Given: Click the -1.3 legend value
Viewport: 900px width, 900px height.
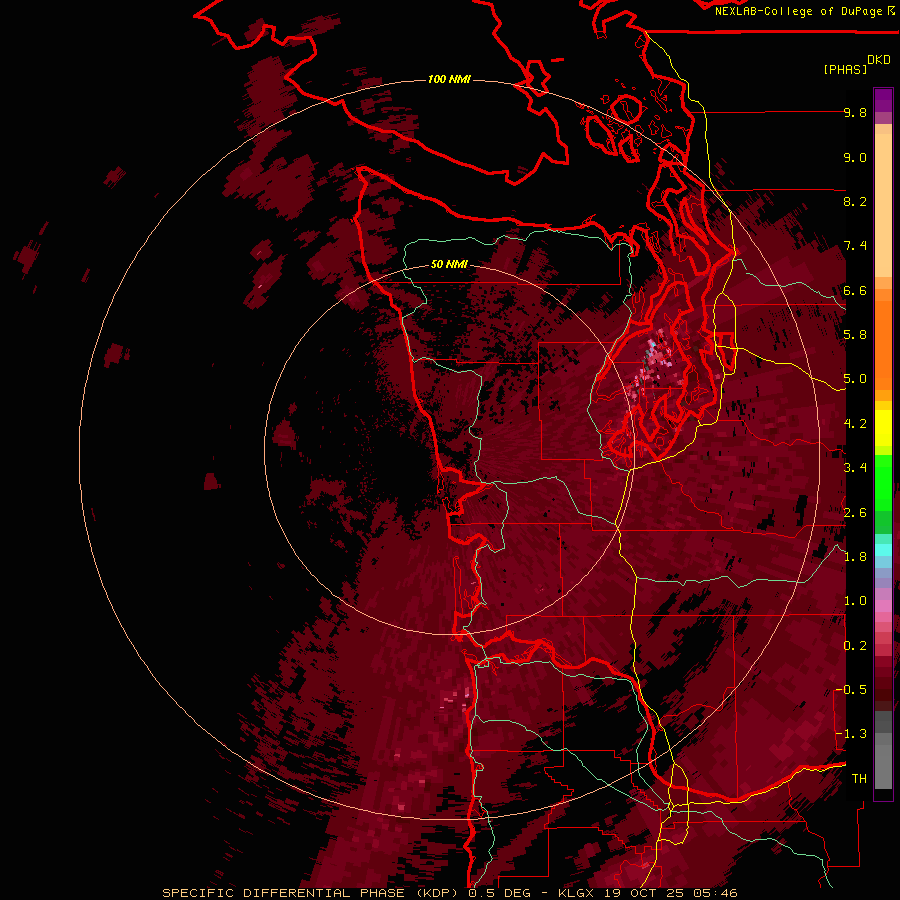Looking at the screenshot, I should point(851,734).
